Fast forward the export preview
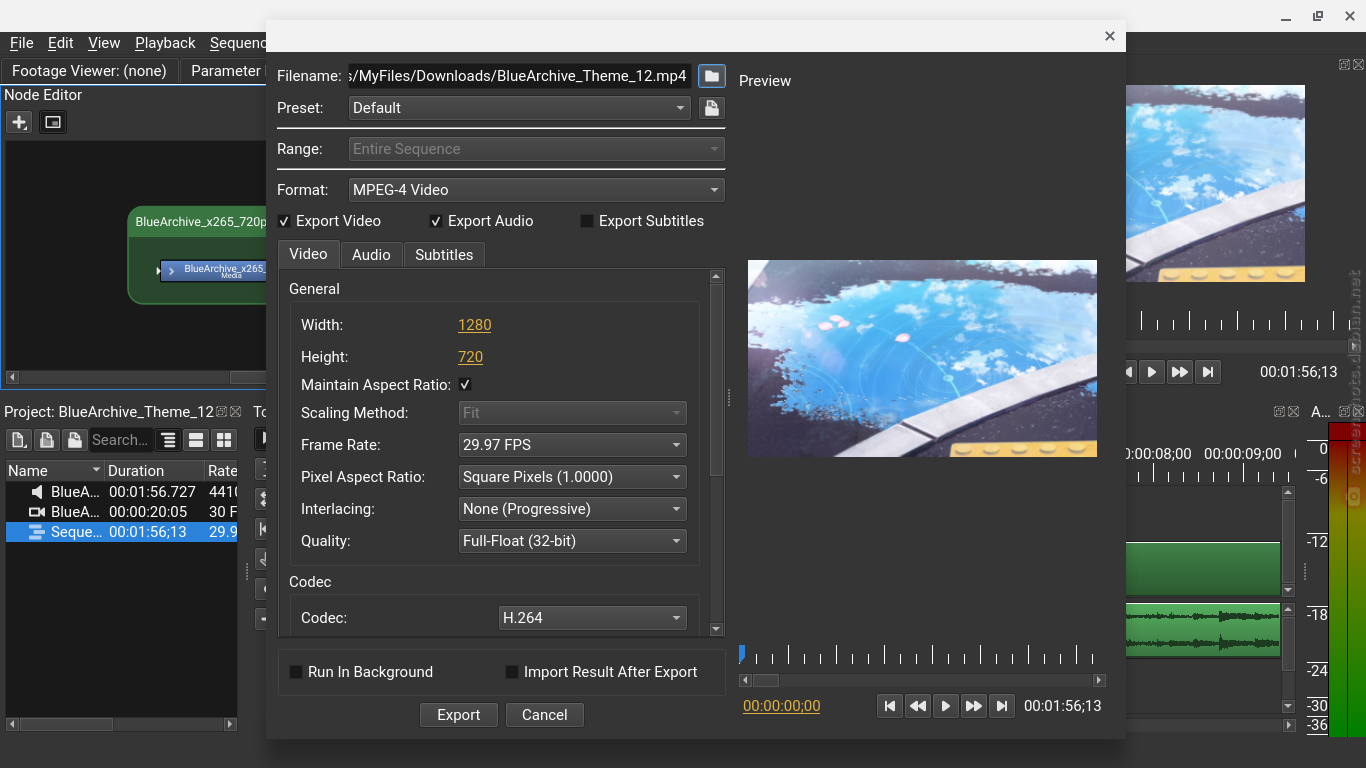This screenshot has width=1366, height=768. click(974, 706)
